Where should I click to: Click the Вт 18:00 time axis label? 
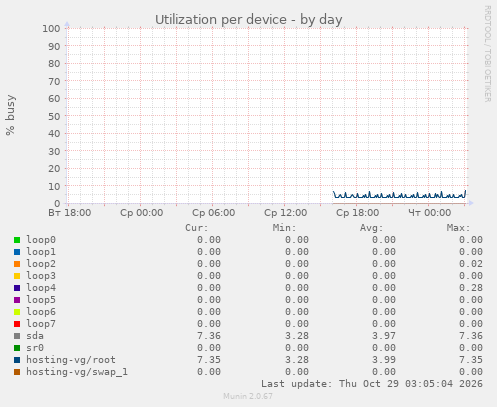tap(70, 213)
